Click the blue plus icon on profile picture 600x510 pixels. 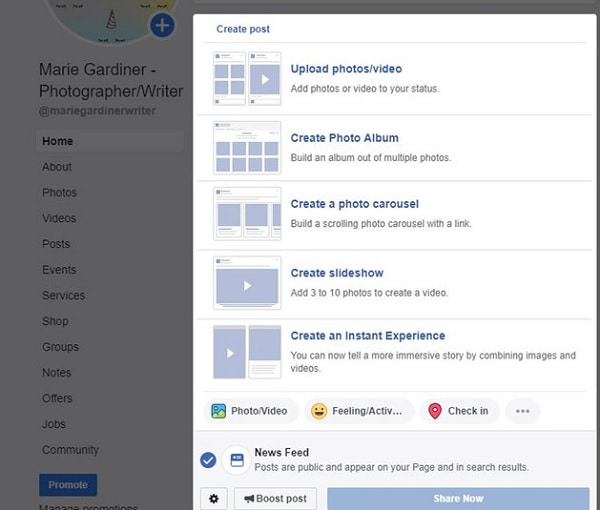coord(162,26)
